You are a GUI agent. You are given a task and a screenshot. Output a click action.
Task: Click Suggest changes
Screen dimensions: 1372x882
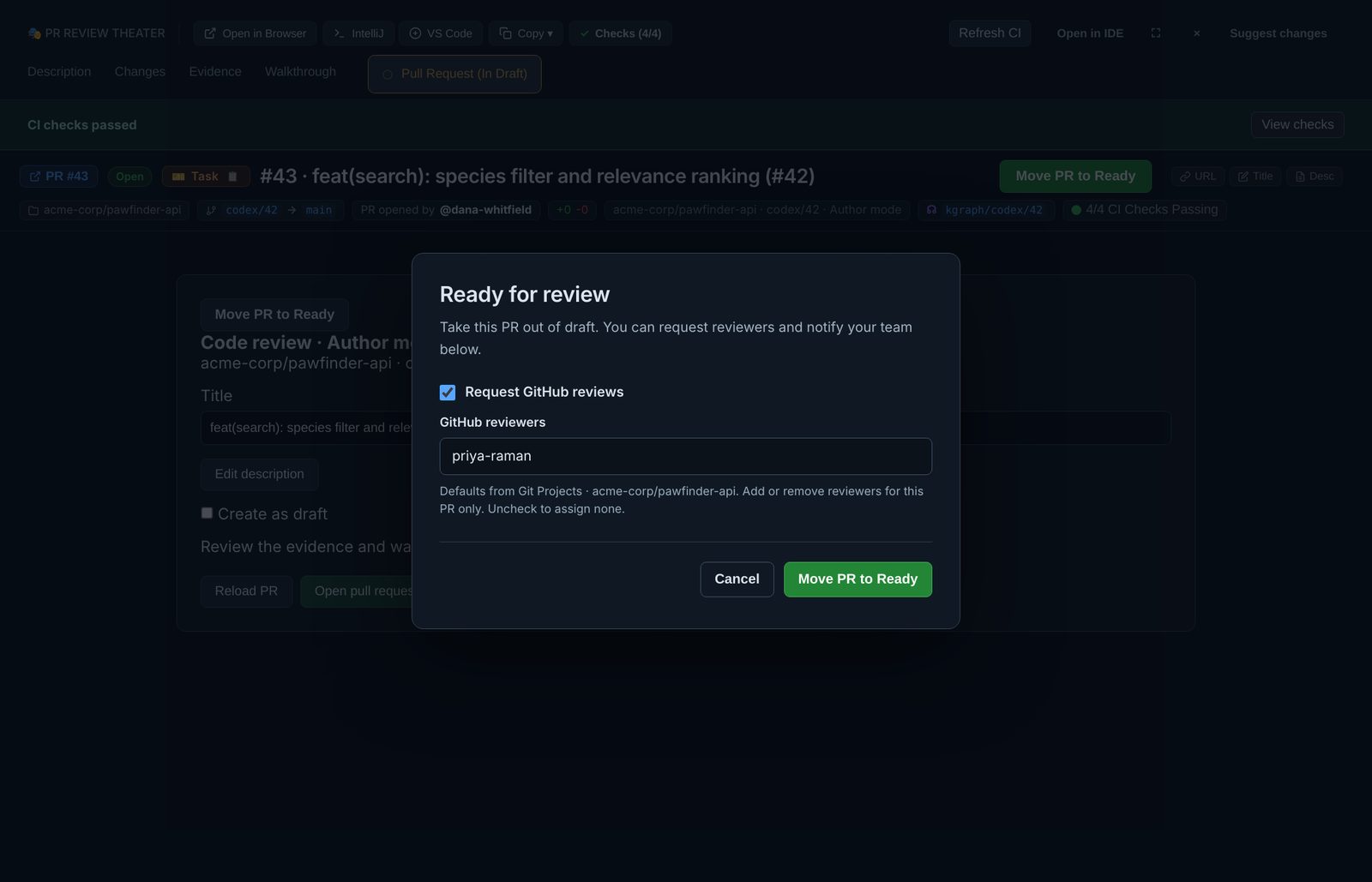coord(1278,33)
